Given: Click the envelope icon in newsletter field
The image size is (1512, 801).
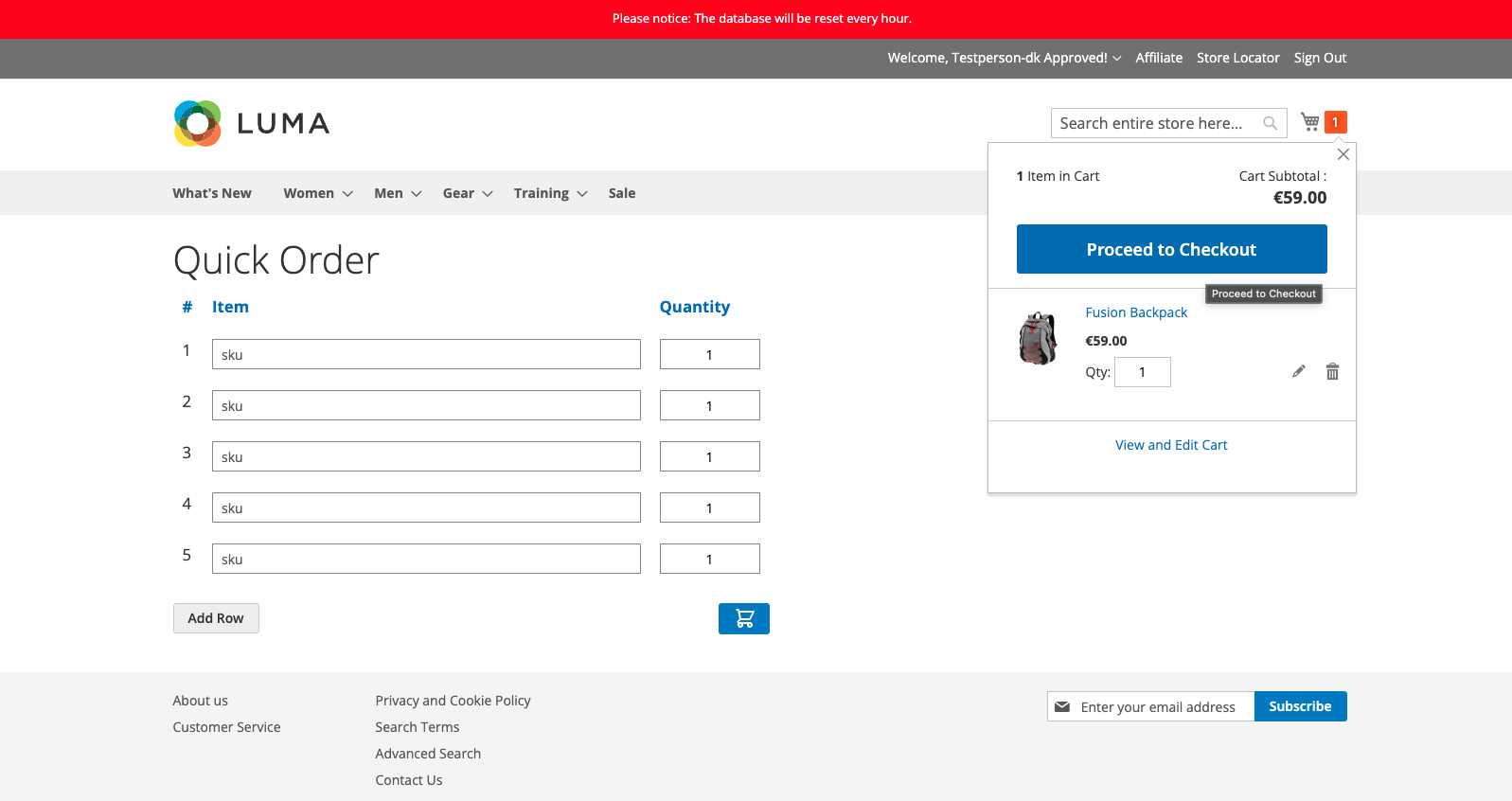Looking at the screenshot, I should (1062, 707).
